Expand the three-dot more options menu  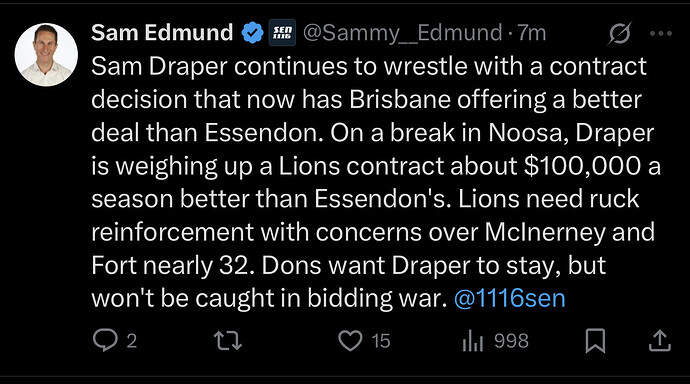tap(661, 33)
